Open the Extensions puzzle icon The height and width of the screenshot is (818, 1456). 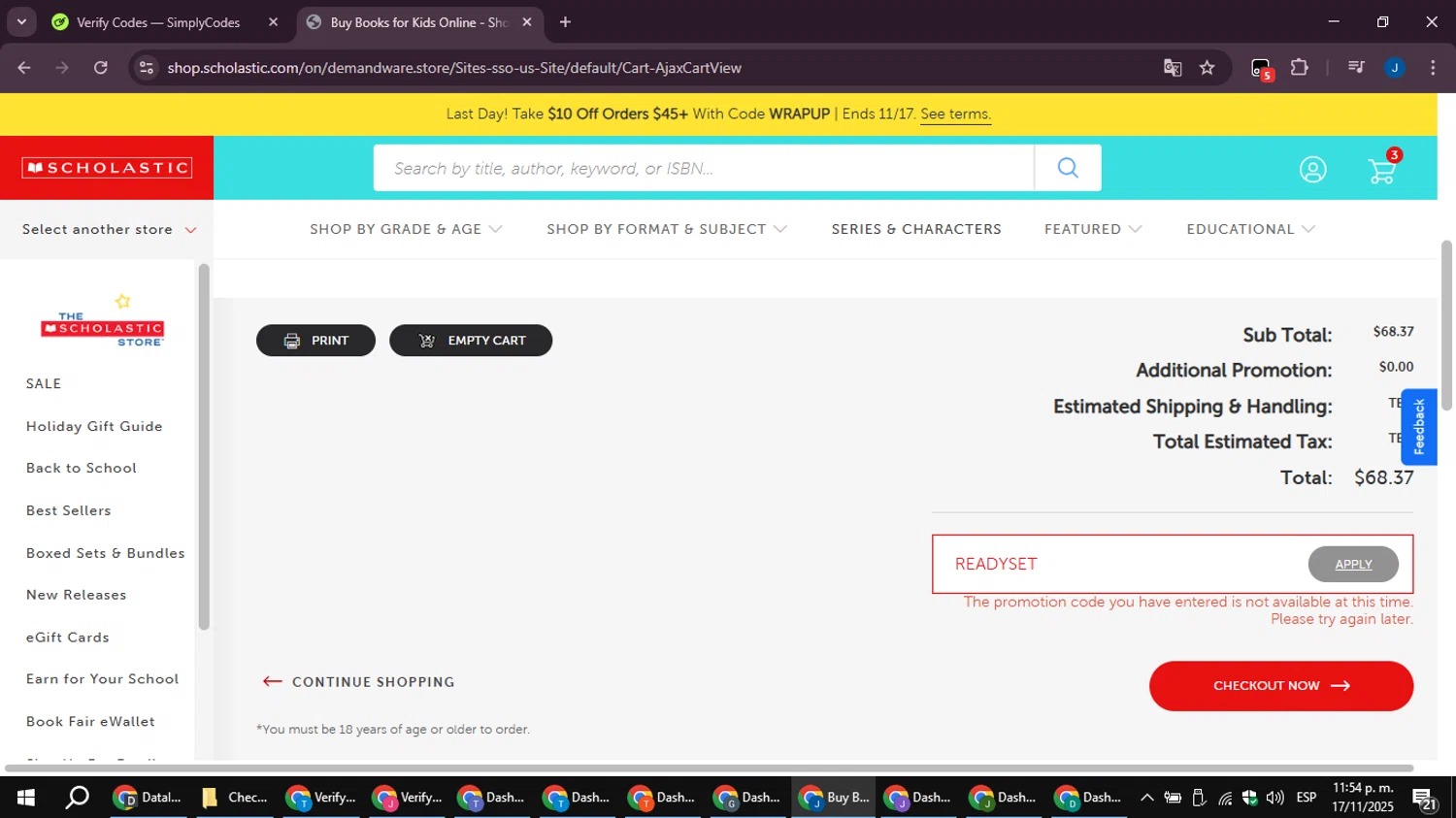[x=1299, y=67]
